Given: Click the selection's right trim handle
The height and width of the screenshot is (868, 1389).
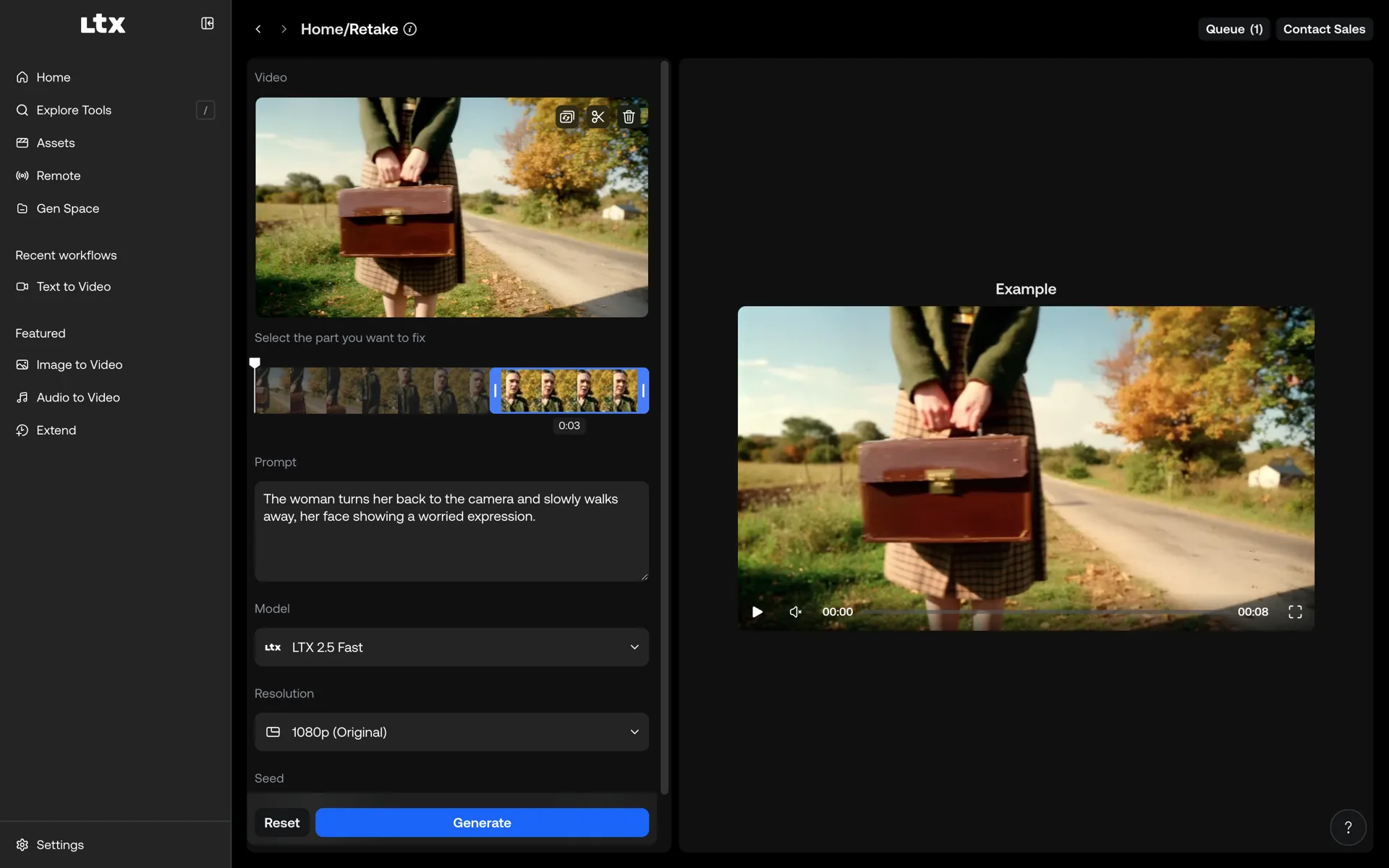Looking at the screenshot, I should pos(643,391).
